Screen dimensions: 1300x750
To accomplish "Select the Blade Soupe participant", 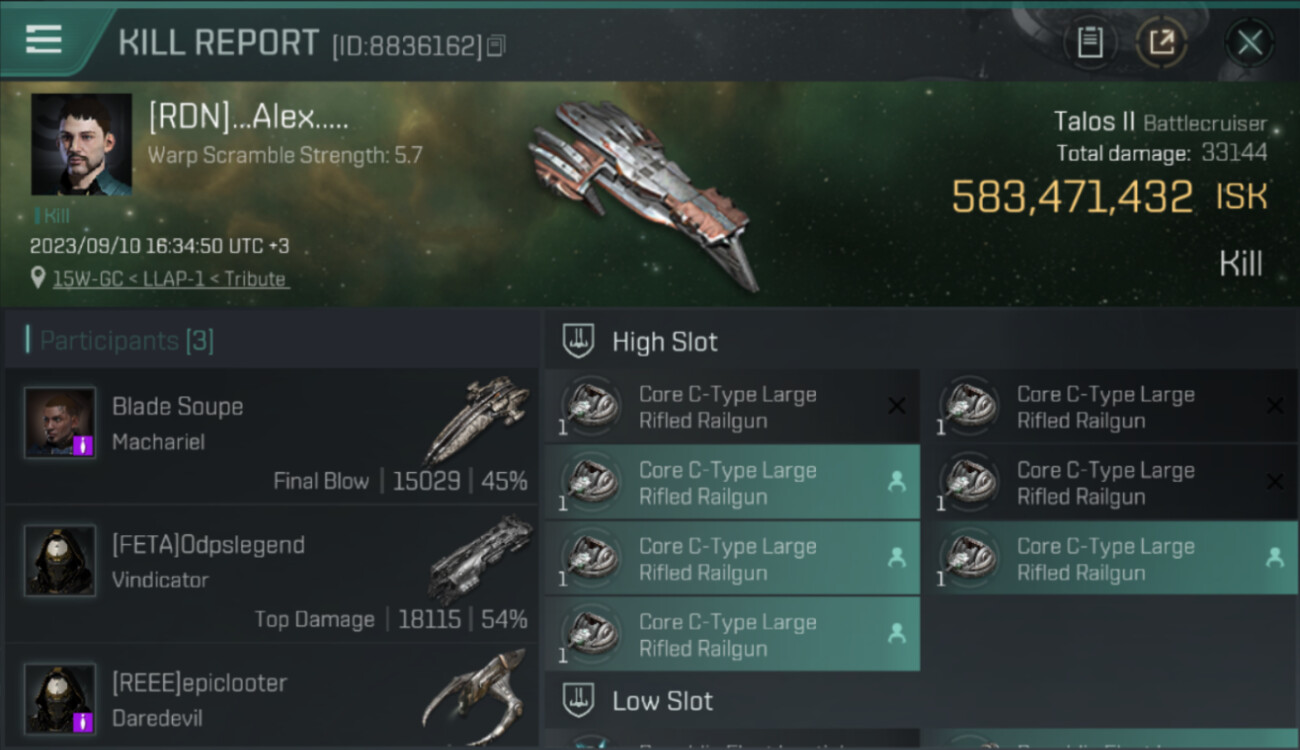I will (272, 436).
